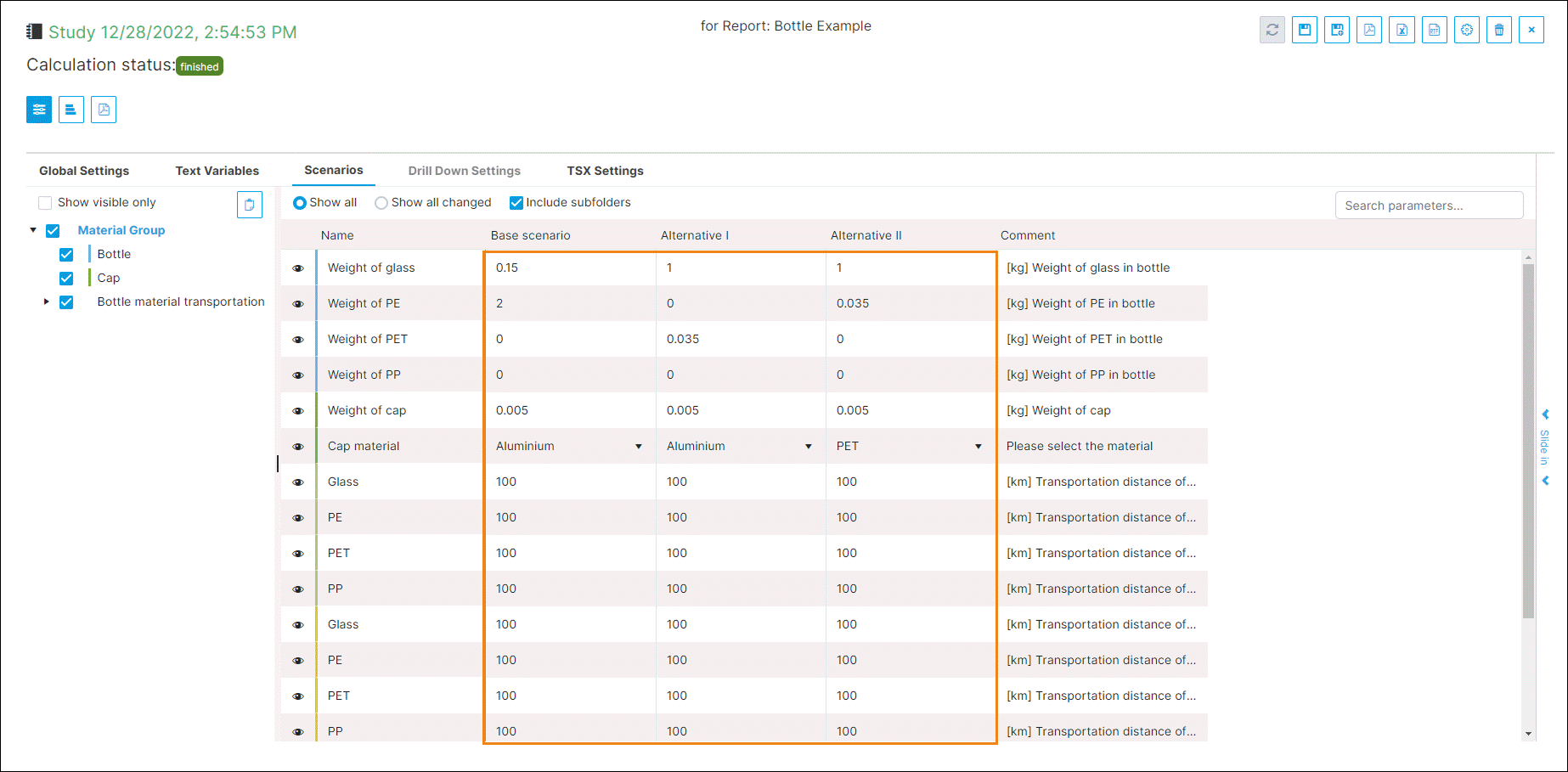Viewport: 1568px width, 772px height.
Task: Click scrollbar down arrow of parameter table
Action: click(x=1528, y=734)
